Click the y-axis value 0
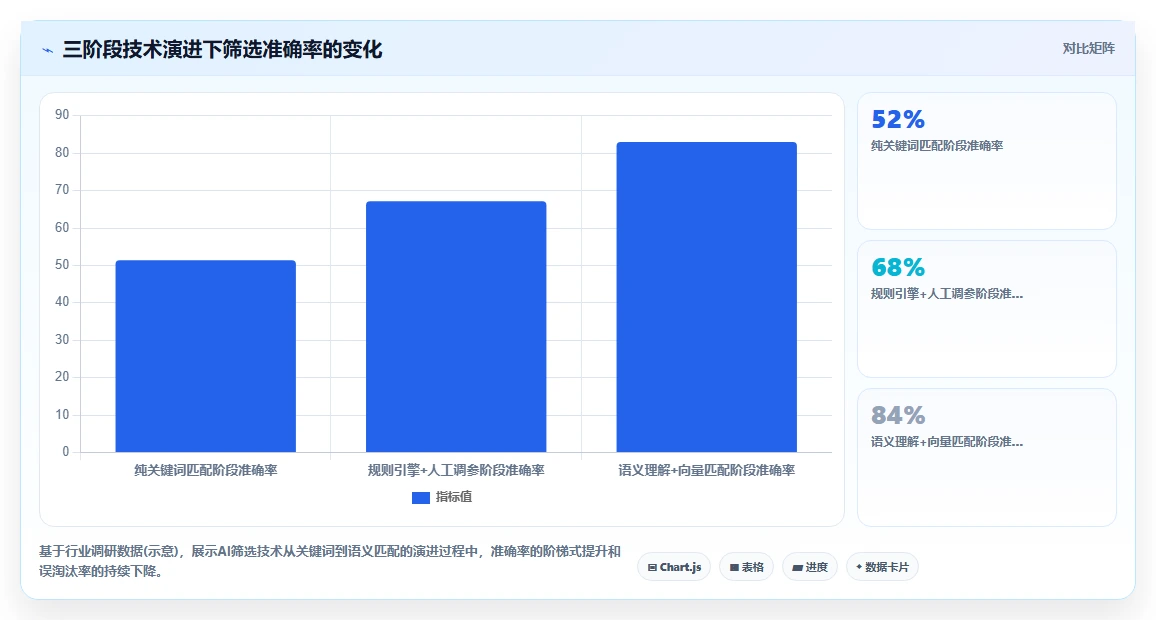 point(66,452)
